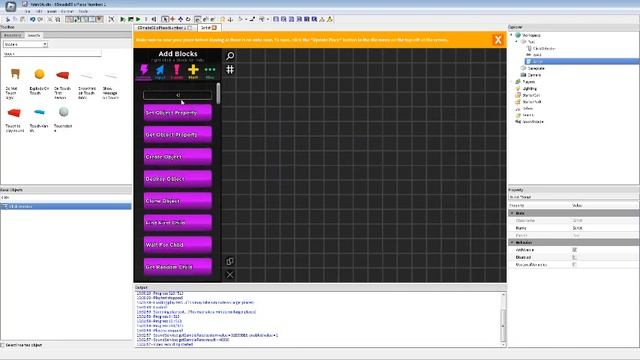Select the blue arrow block category
This screenshot has height=360, width=640.
coord(160,70)
